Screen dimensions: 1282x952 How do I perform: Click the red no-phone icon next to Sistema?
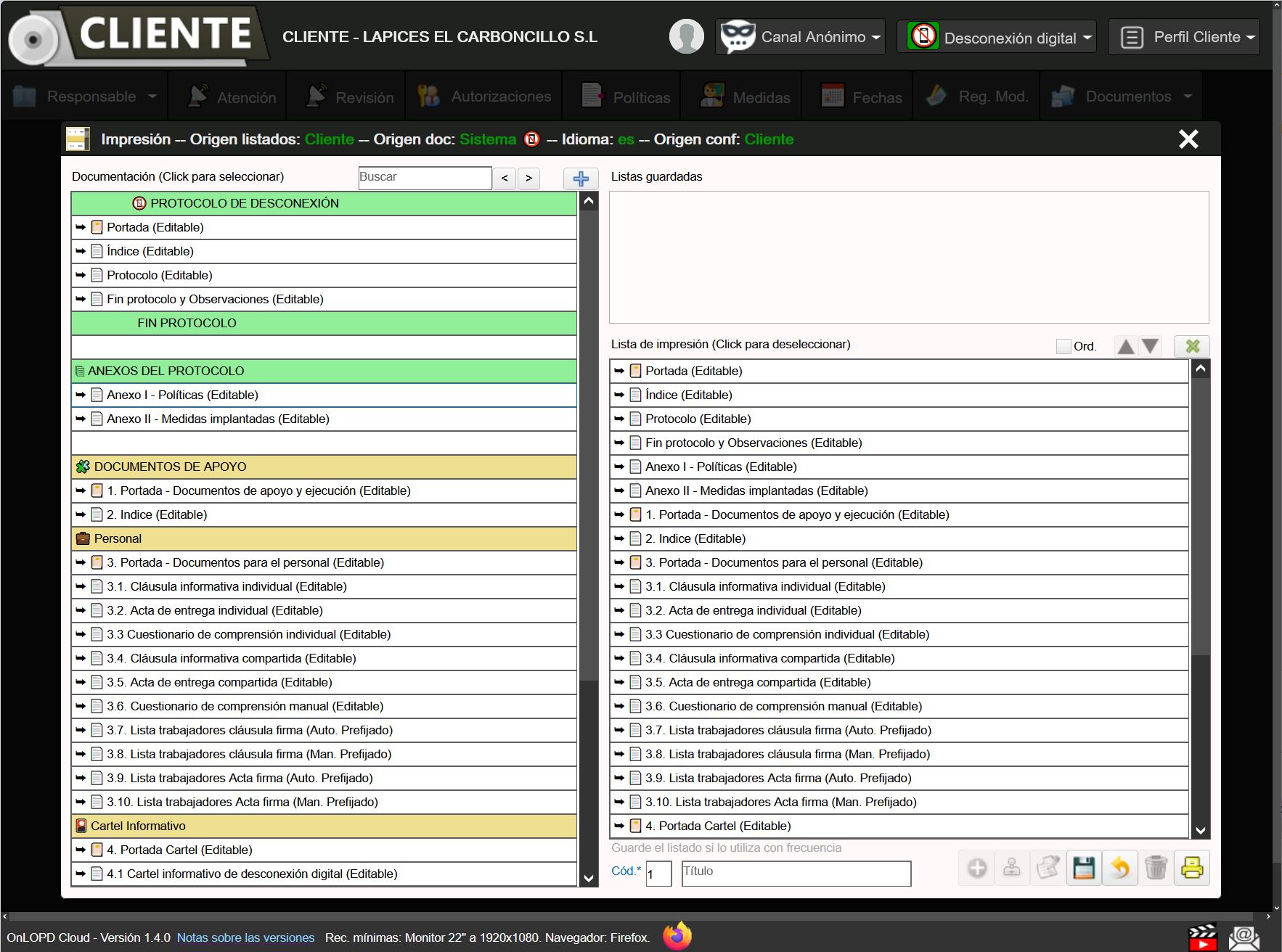[532, 139]
